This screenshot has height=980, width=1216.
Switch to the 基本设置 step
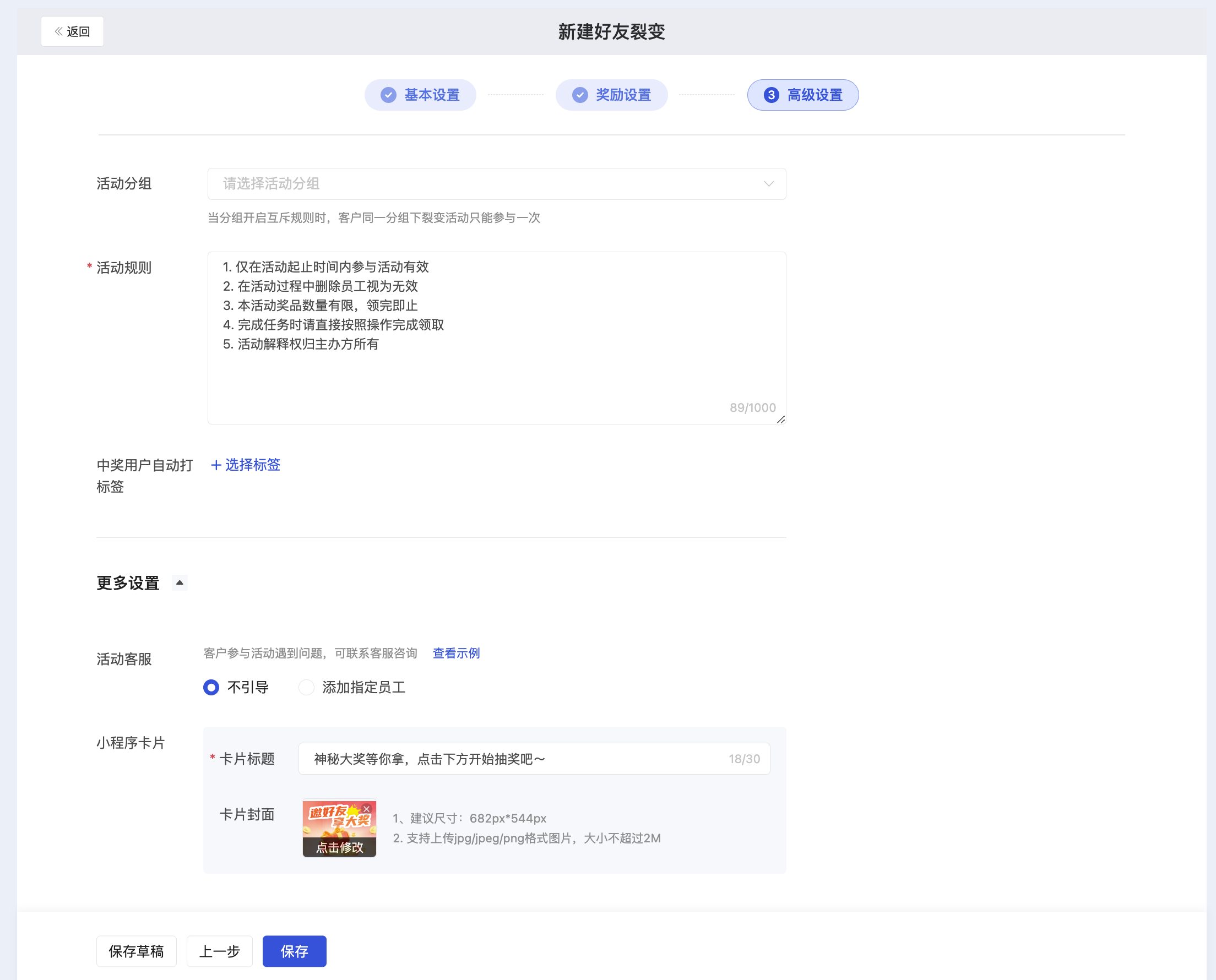421,95
